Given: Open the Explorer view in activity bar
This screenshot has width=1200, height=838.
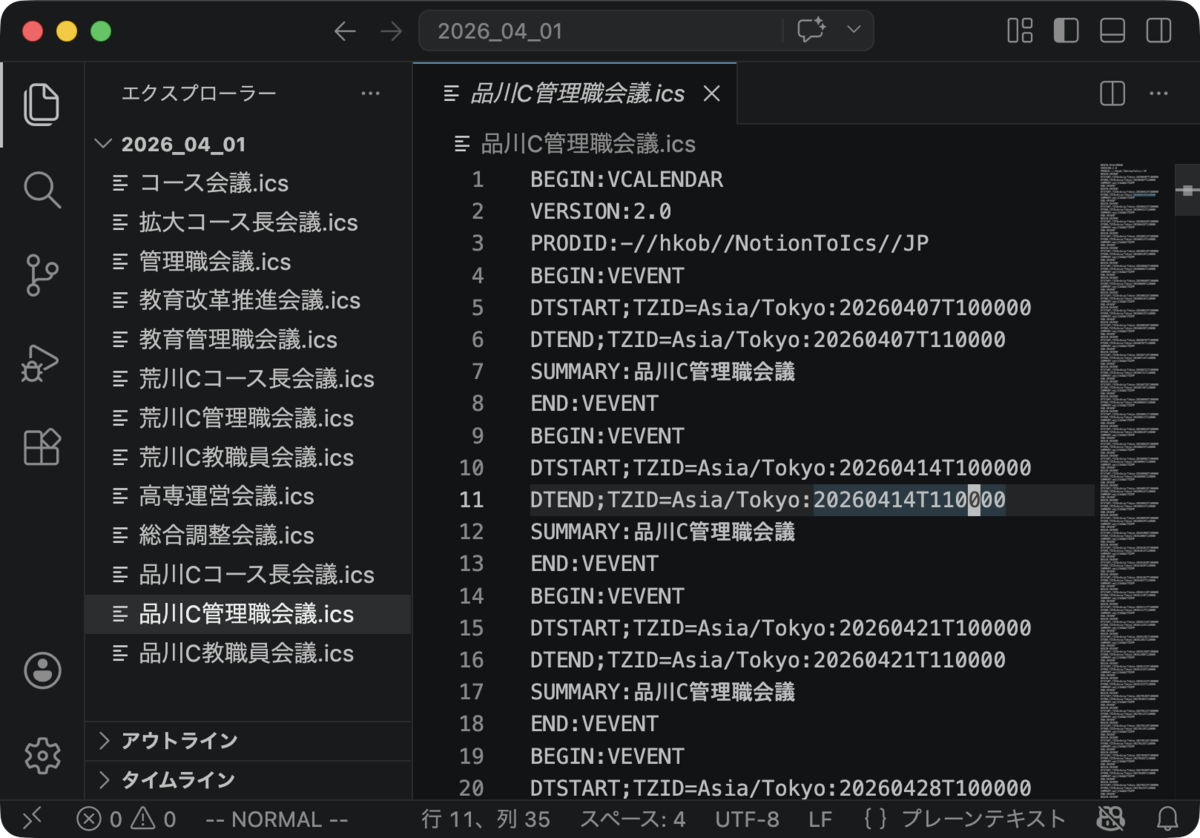Looking at the screenshot, I should click(x=42, y=104).
